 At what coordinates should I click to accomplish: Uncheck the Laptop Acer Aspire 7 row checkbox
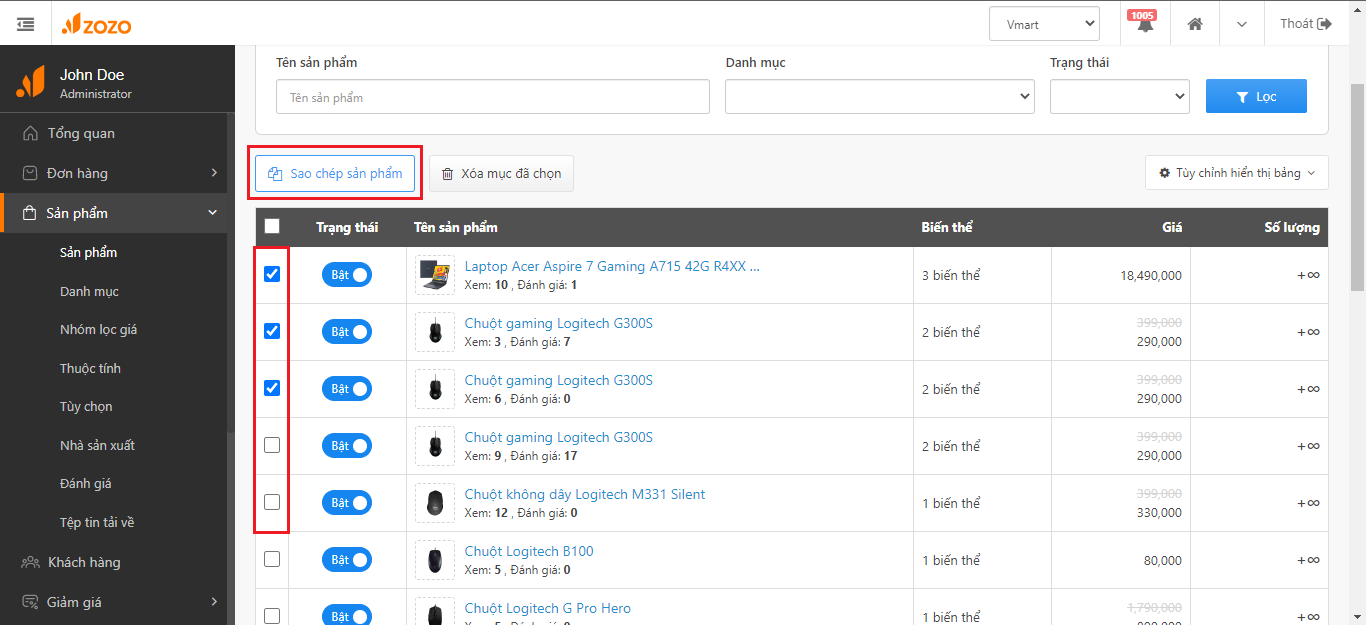(272, 274)
